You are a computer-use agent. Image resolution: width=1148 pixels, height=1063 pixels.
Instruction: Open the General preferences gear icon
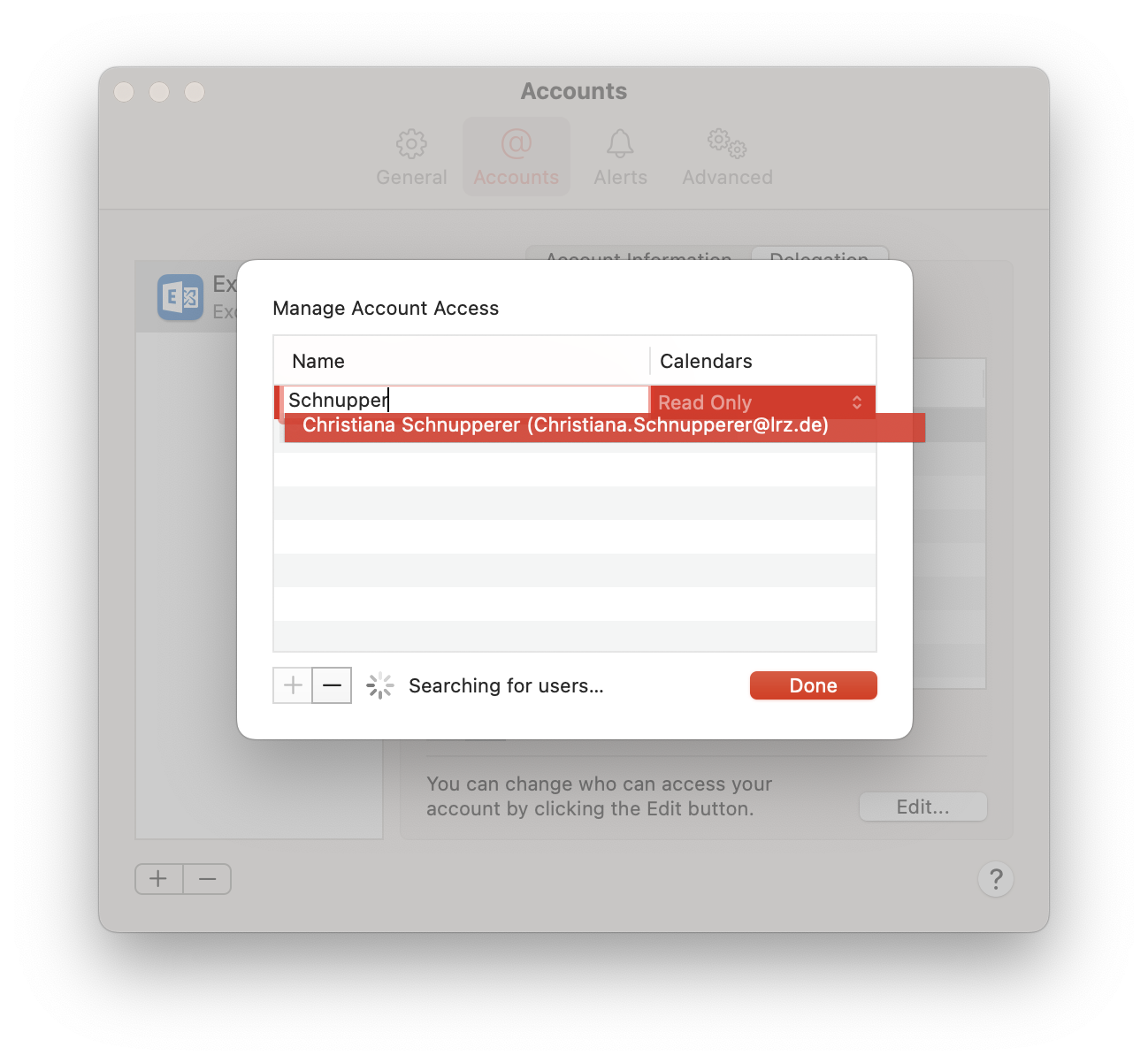click(411, 143)
